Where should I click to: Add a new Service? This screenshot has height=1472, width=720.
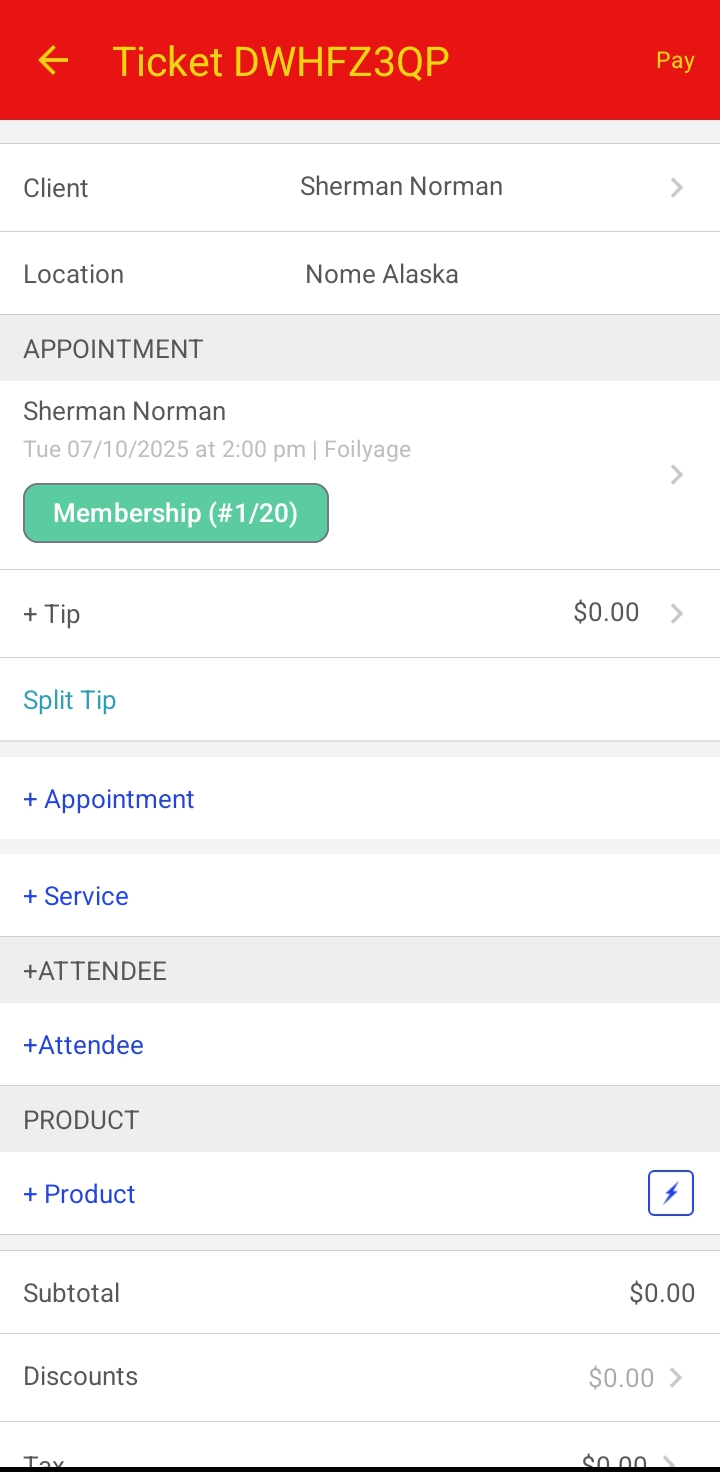[x=76, y=896]
